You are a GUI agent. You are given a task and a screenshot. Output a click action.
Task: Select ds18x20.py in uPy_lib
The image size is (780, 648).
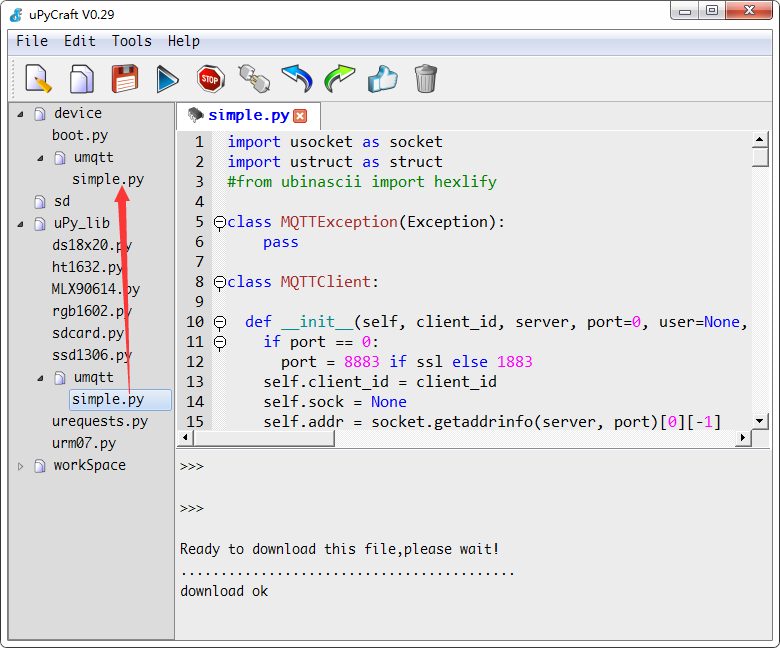point(92,245)
